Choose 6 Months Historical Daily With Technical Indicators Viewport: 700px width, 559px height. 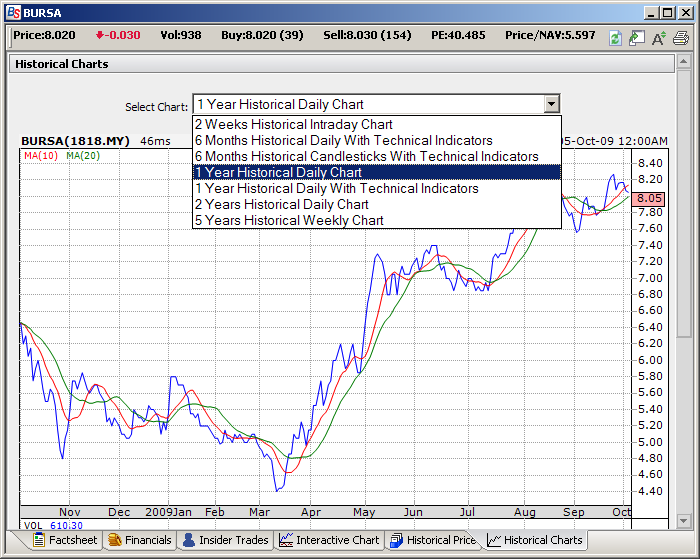[x=377, y=140]
